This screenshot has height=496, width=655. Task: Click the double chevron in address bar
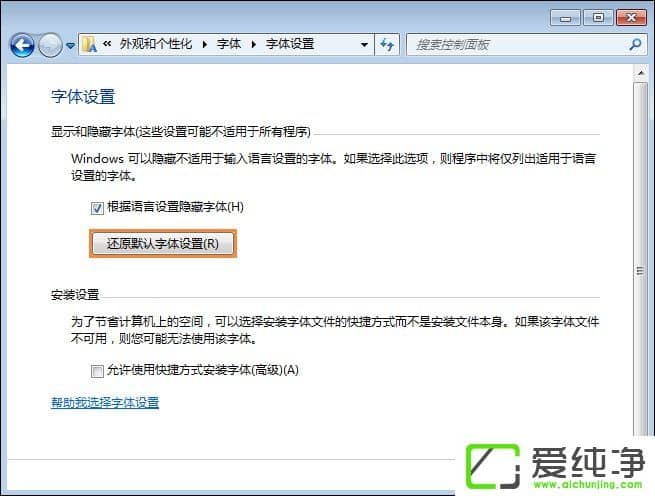click(x=107, y=43)
